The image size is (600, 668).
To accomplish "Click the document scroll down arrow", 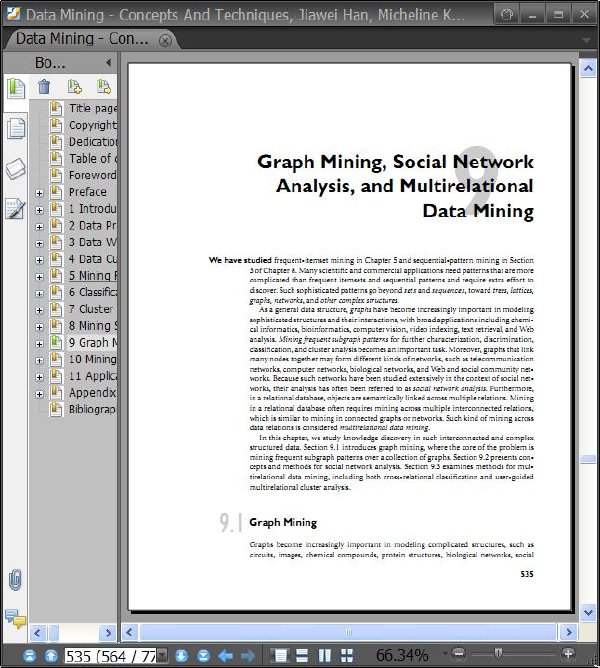I will (x=588, y=613).
